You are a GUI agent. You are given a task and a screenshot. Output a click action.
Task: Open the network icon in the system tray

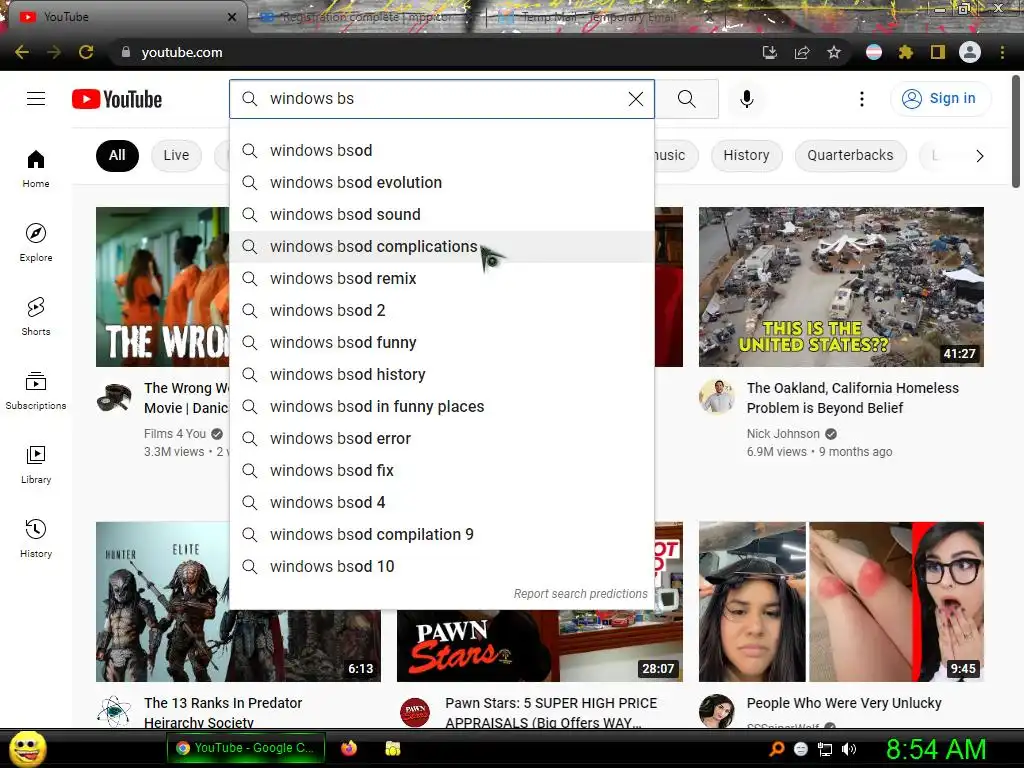pyautogui.click(x=825, y=749)
